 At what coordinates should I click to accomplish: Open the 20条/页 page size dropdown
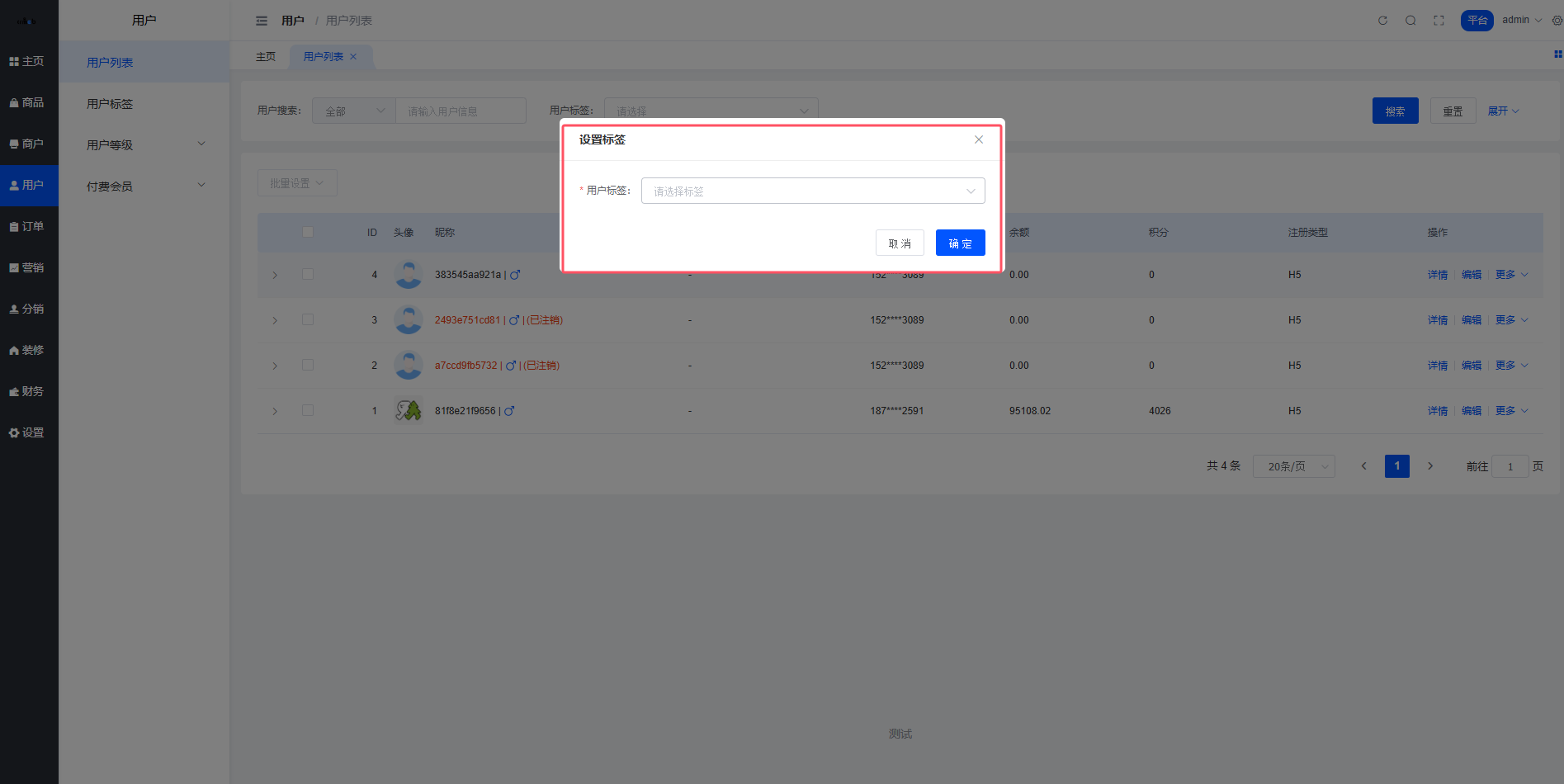1292,466
